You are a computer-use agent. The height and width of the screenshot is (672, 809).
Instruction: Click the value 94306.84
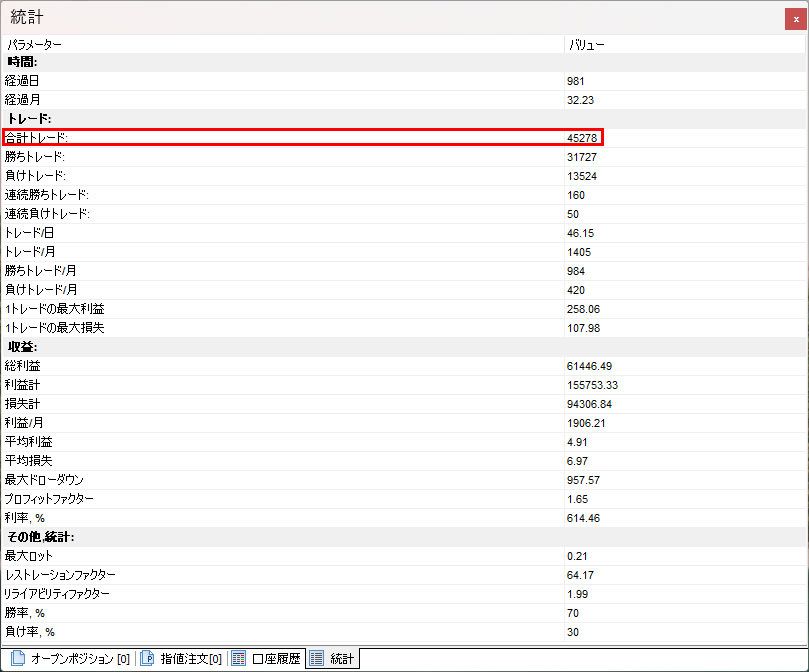pos(589,405)
